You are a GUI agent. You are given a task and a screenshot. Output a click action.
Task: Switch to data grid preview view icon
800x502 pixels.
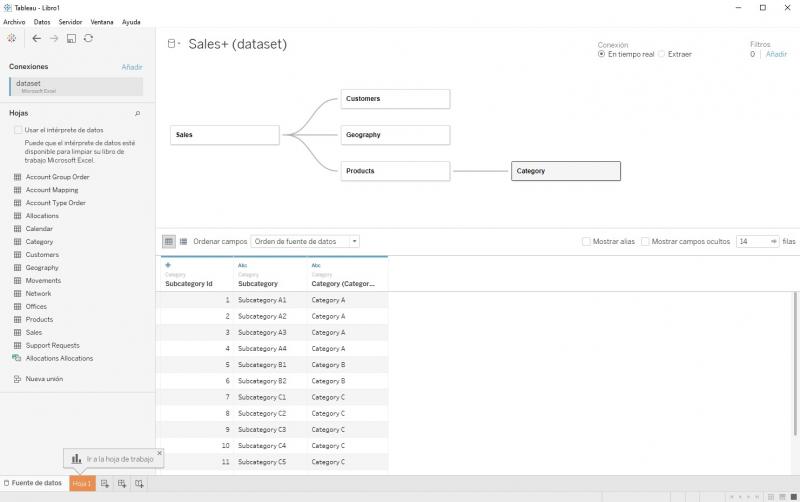(168, 241)
